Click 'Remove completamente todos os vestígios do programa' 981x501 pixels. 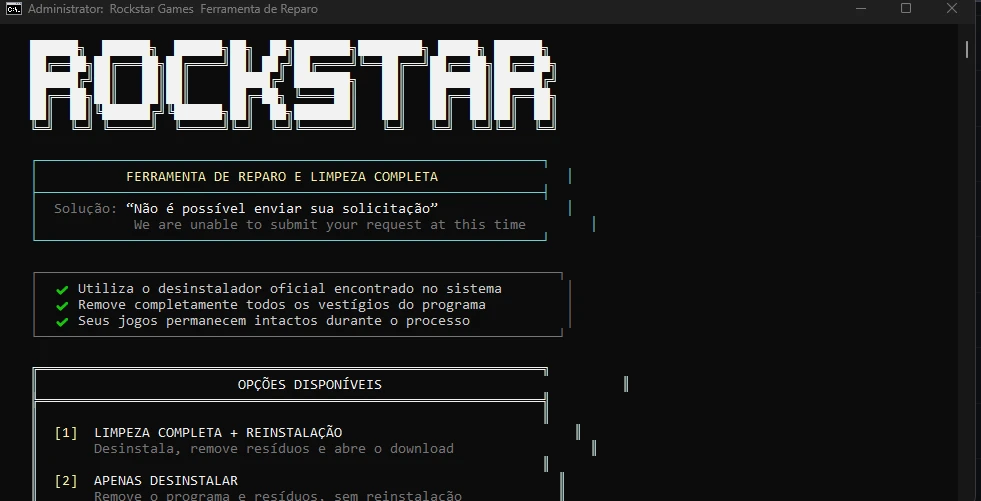pyautogui.click(x=282, y=305)
